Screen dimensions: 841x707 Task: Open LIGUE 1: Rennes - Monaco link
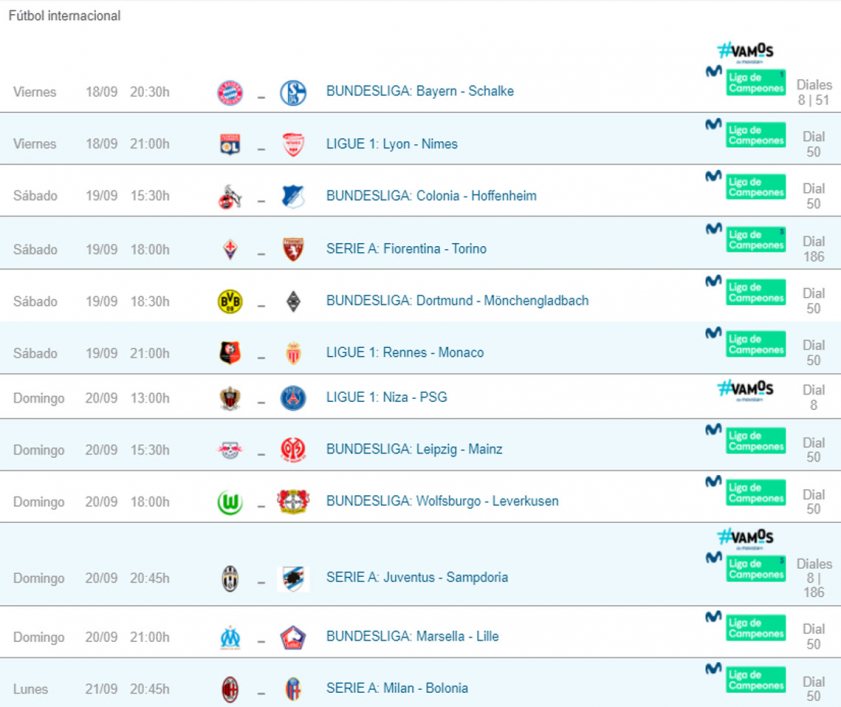405,352
